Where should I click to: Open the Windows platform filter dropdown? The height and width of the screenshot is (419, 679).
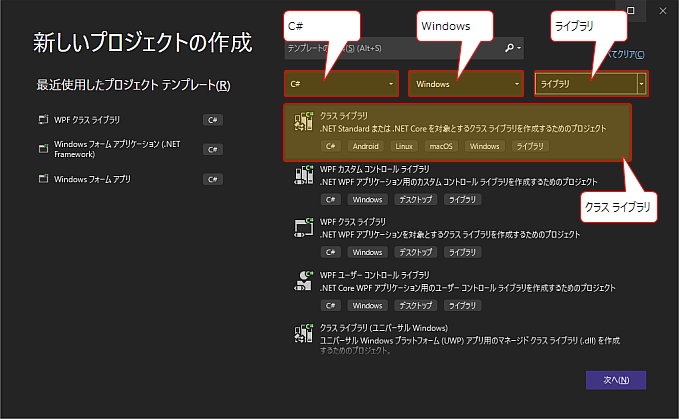[466, 84]
